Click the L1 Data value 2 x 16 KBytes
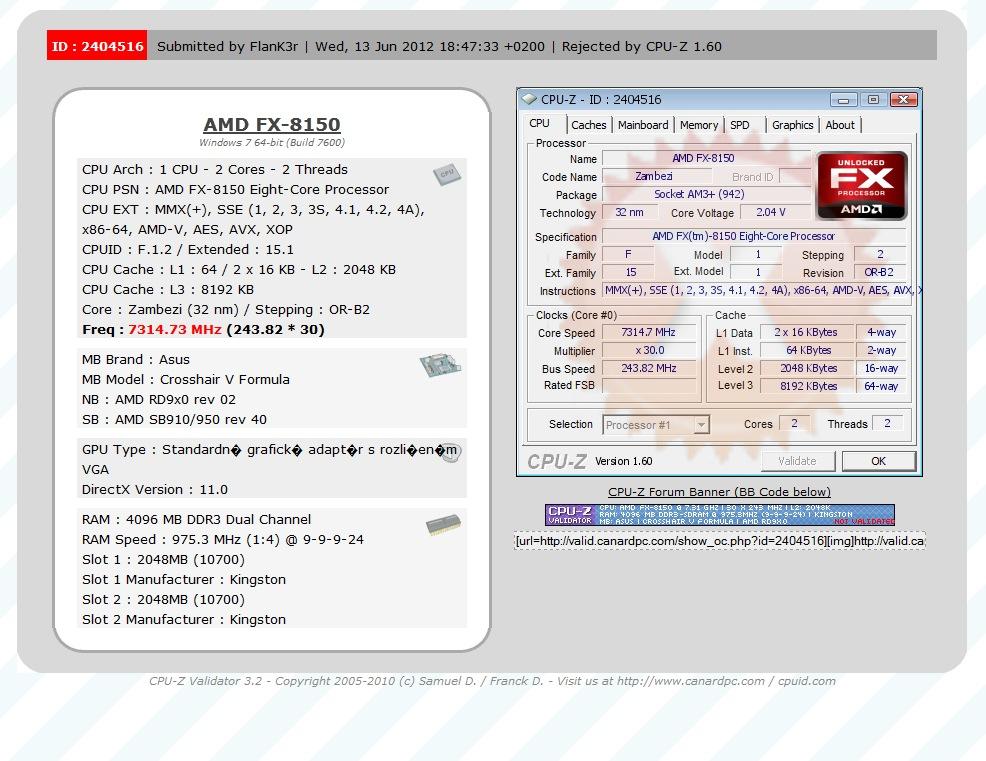The image size is (986, 761). [x=807, y=332]
